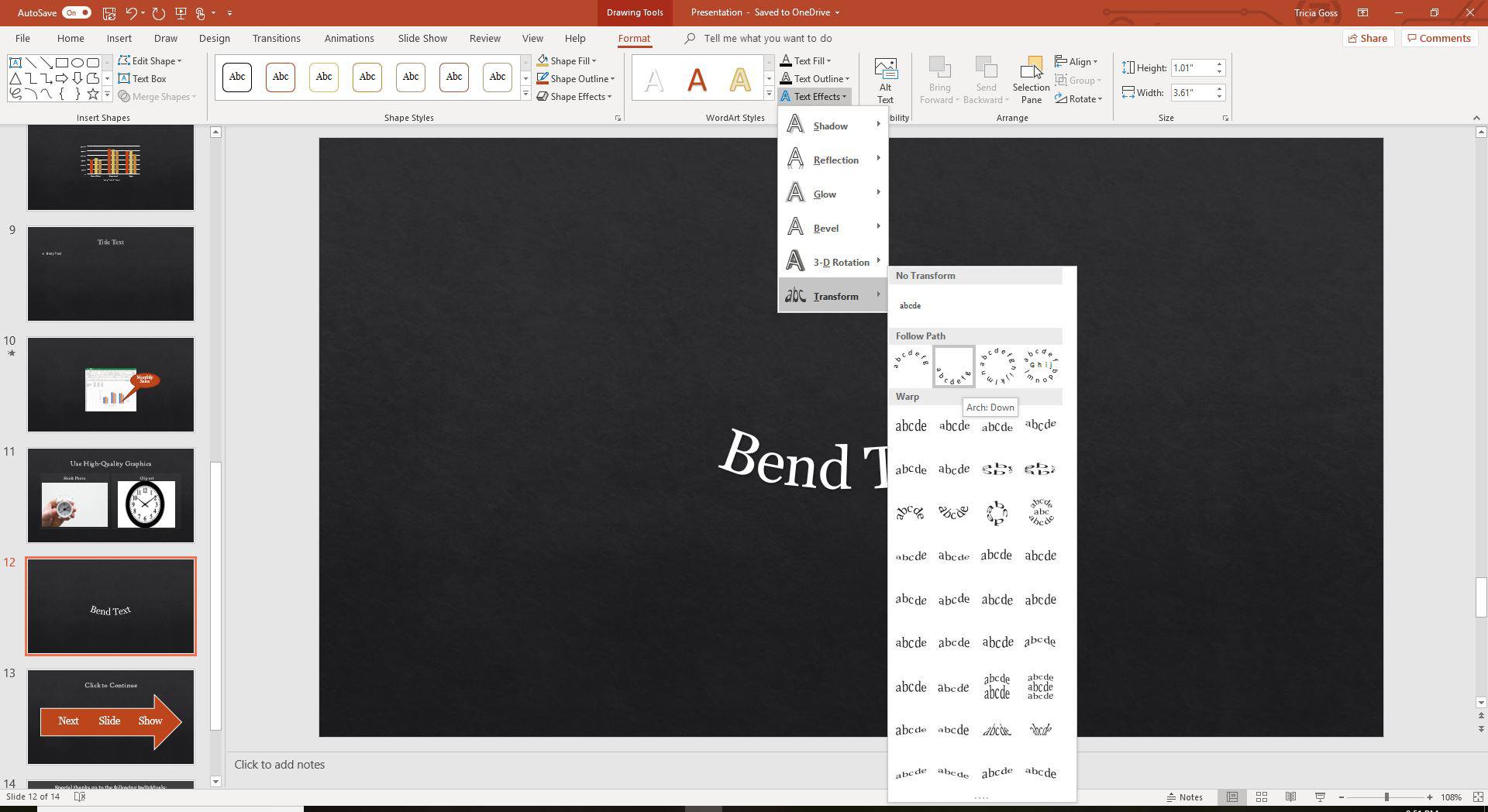Open the Glow submenu
Image resolution: width=1488 pixels, height=812 pixels.
[x=832, y=194]
